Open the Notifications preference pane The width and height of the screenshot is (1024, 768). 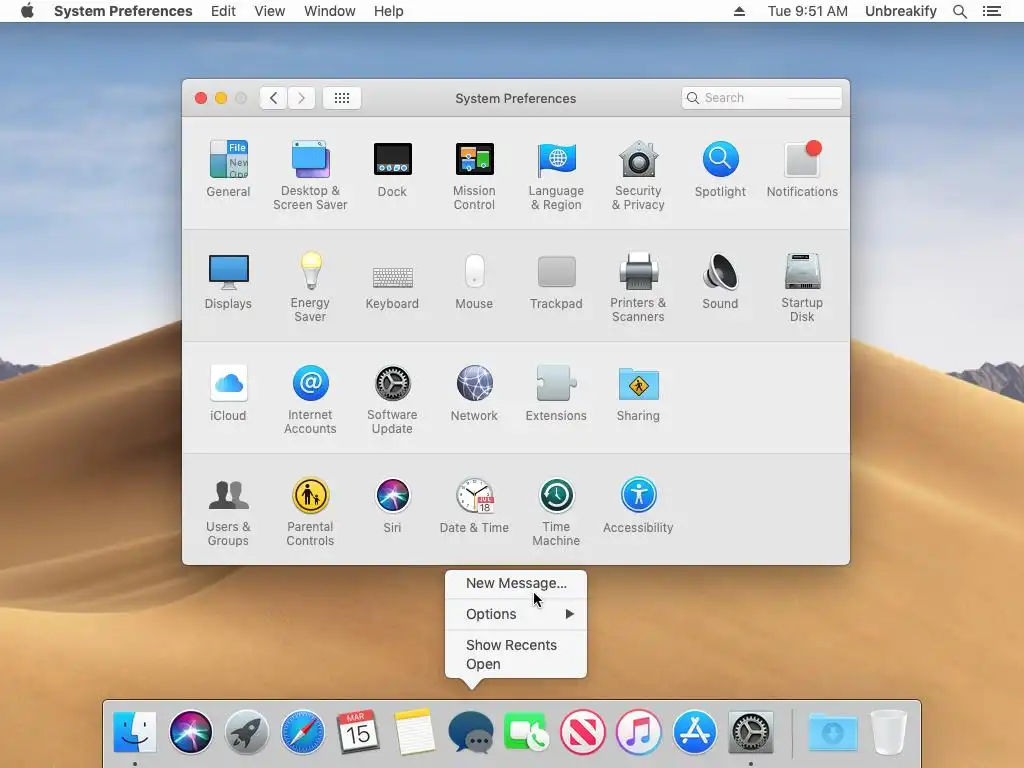coord(802,168)
